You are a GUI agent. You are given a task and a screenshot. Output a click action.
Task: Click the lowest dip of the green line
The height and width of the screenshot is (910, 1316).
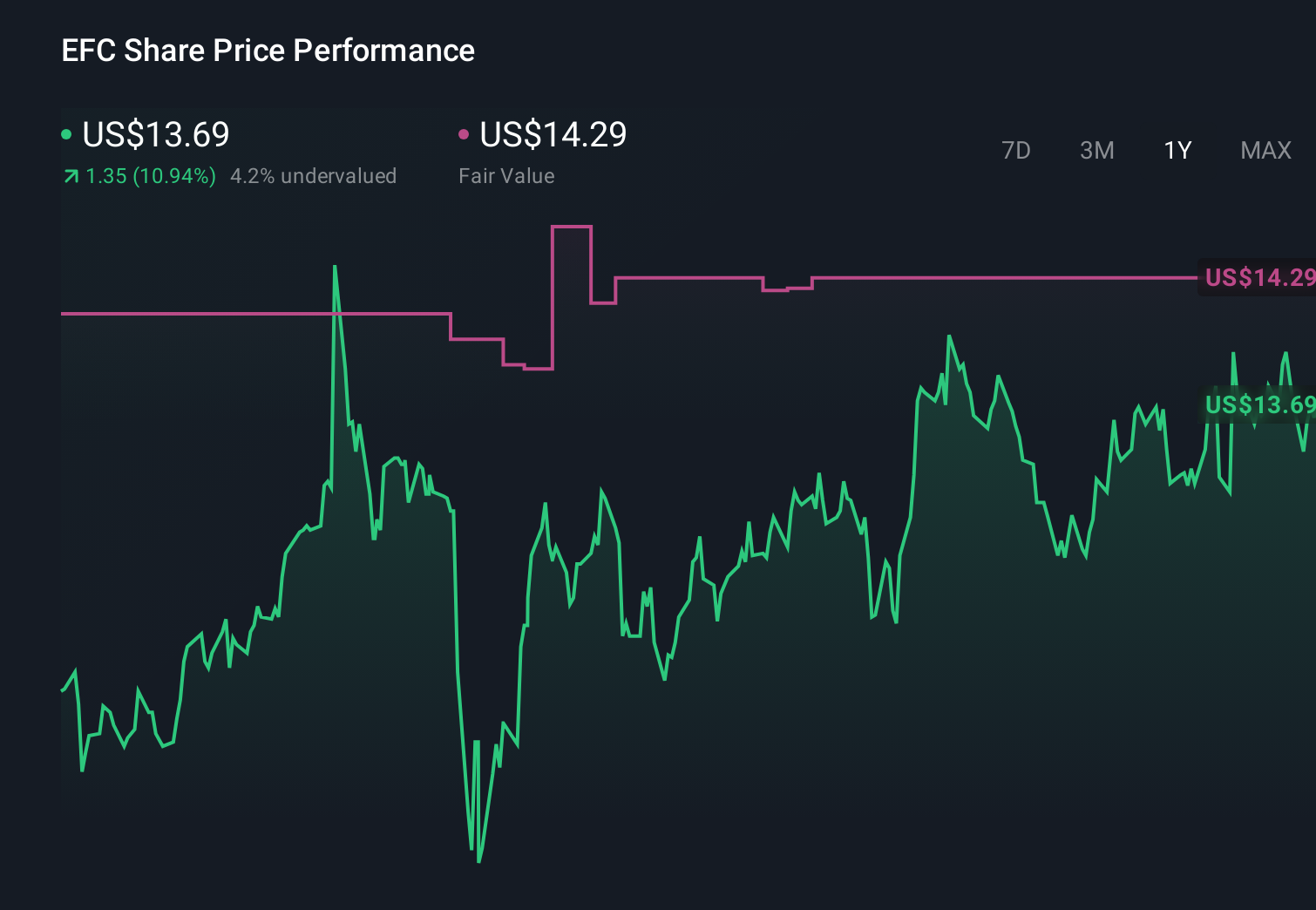coord(478,859)
